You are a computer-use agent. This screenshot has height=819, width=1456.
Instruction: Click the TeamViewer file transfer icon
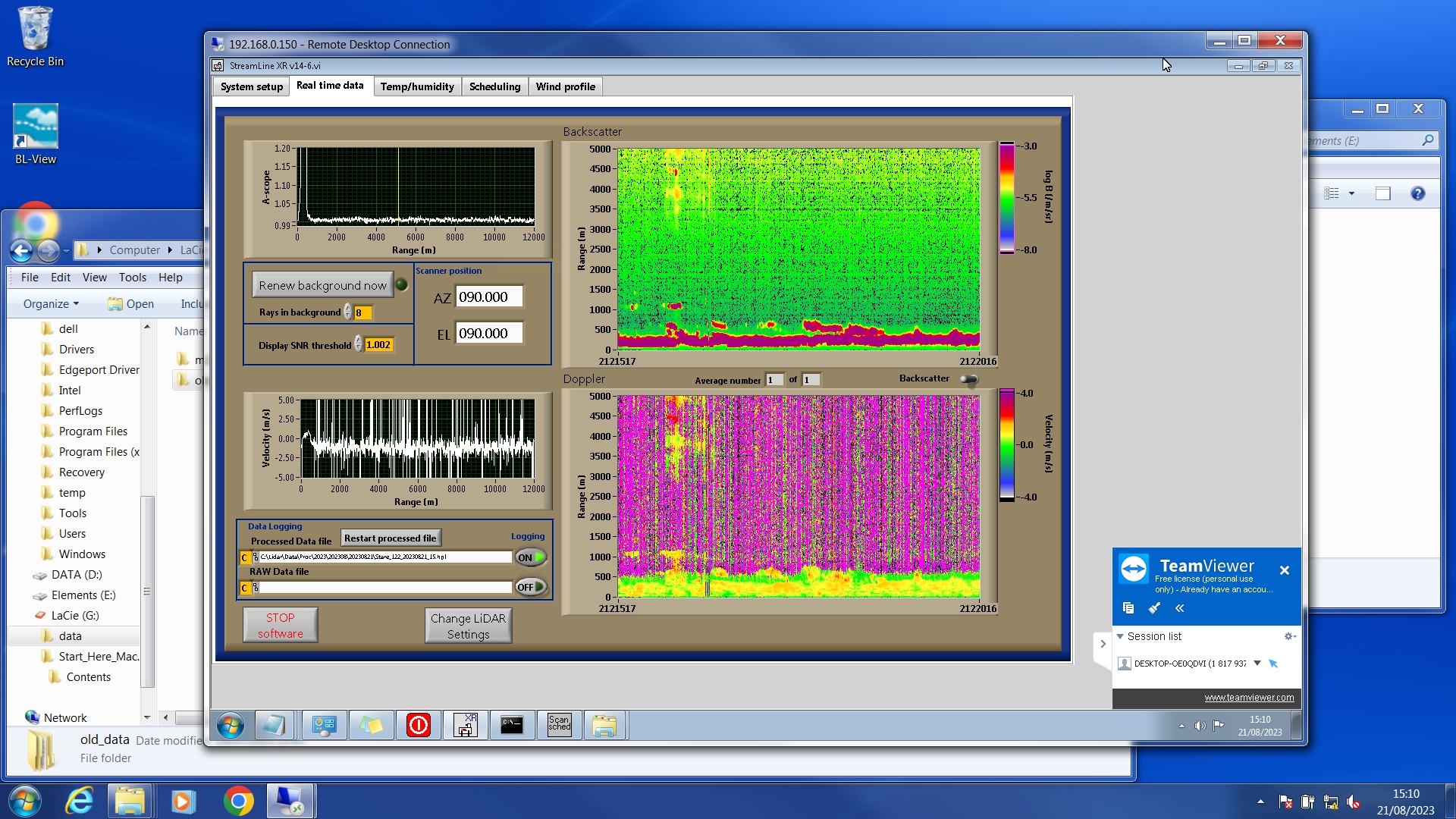pyautogui.click(x=1128, y=608)
